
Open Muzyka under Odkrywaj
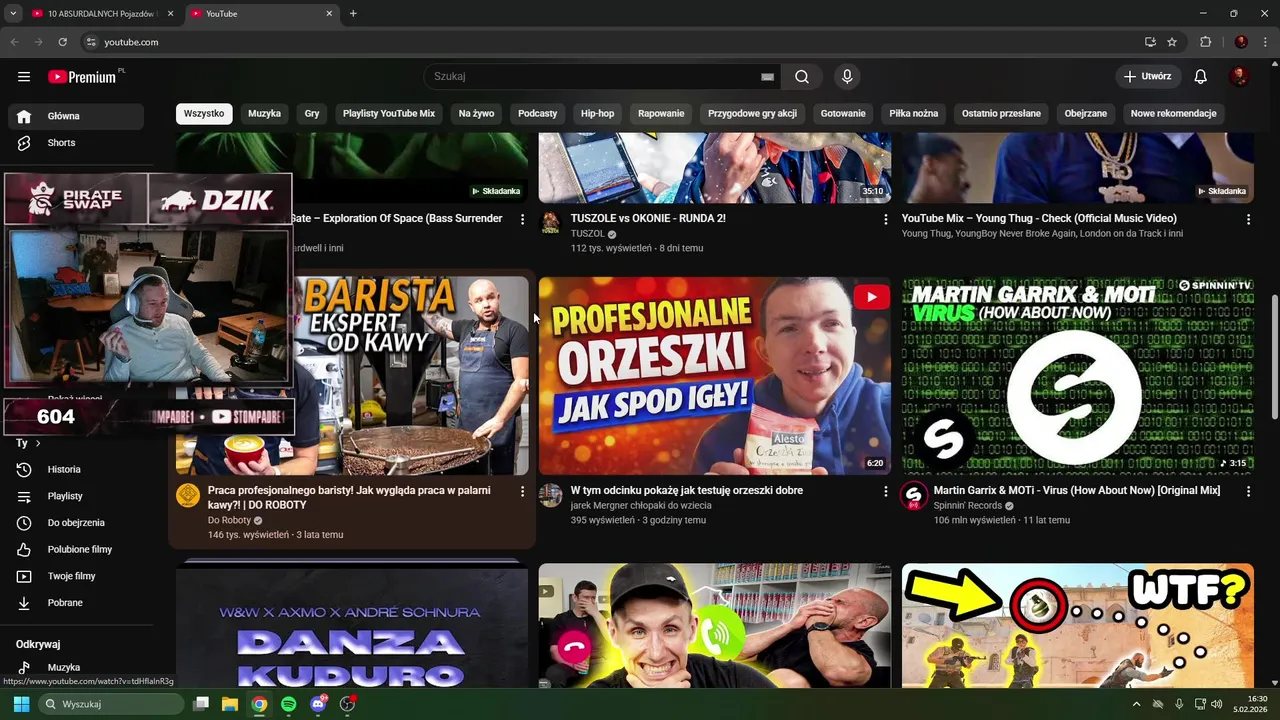click(x=76, y=667)
